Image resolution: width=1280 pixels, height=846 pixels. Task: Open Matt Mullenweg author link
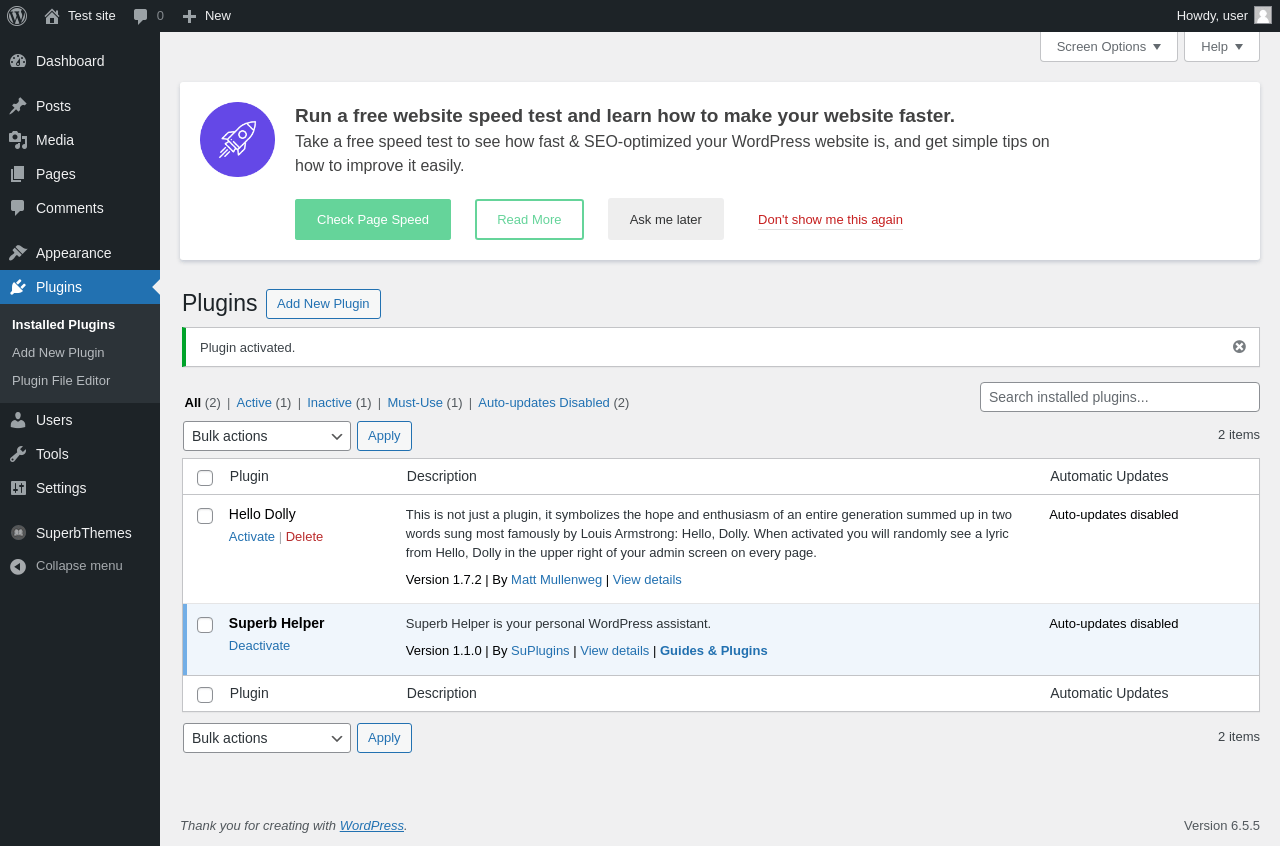click(556, 580)
